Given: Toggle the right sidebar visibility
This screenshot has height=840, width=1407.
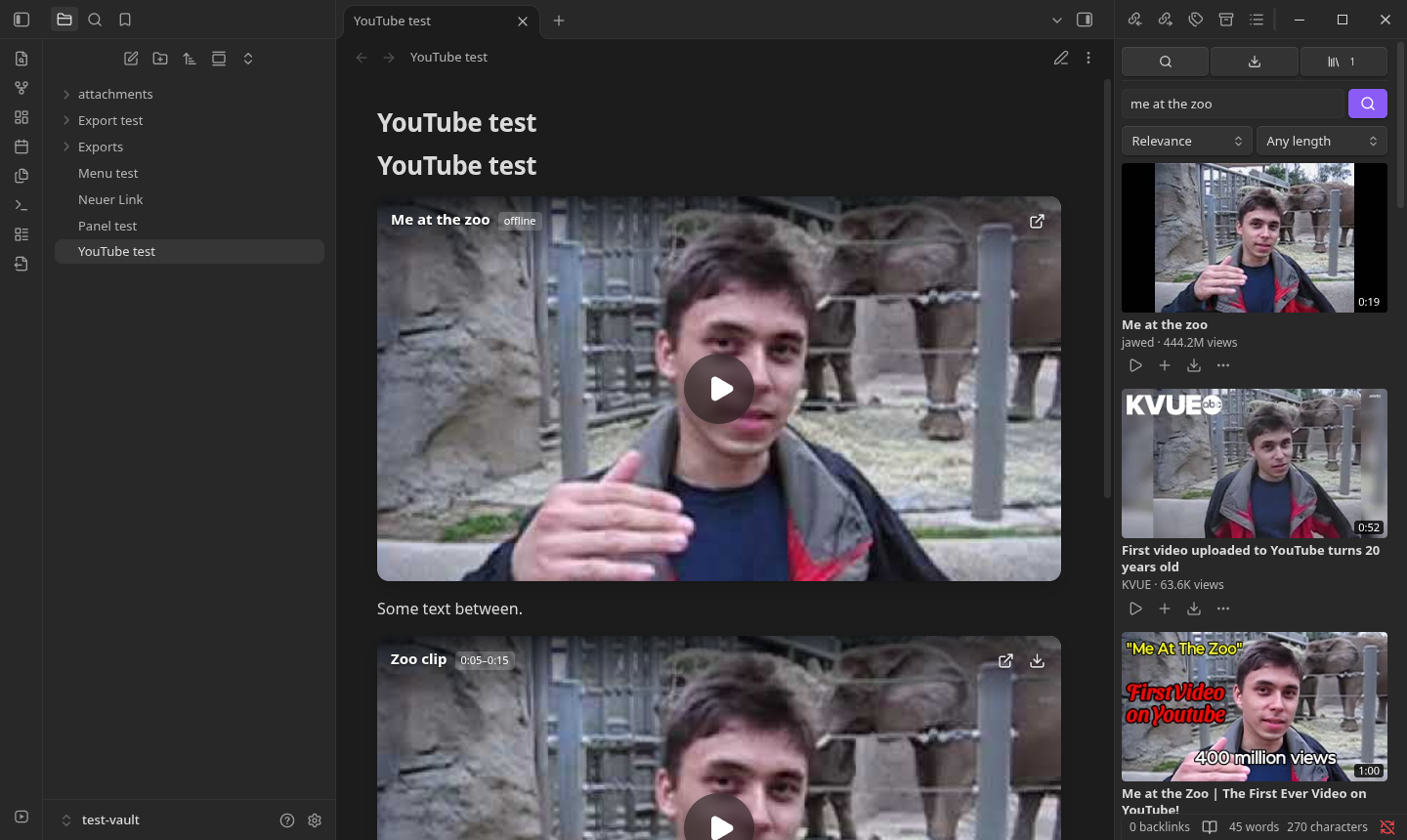Looking at the screenshot, I should coord(1085,20).
